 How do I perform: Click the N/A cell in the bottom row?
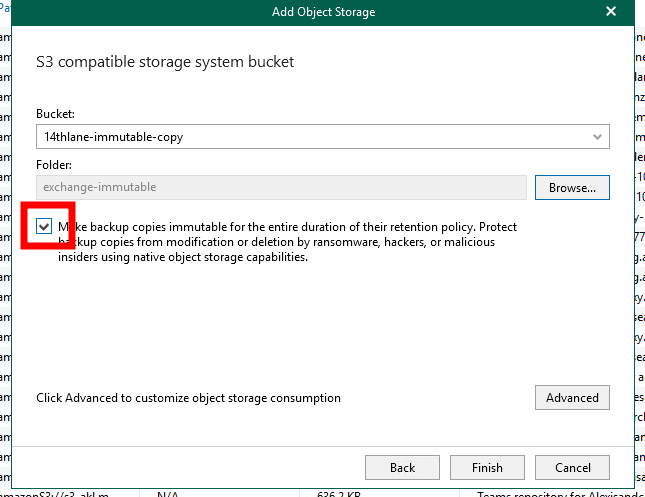[167, 494]
